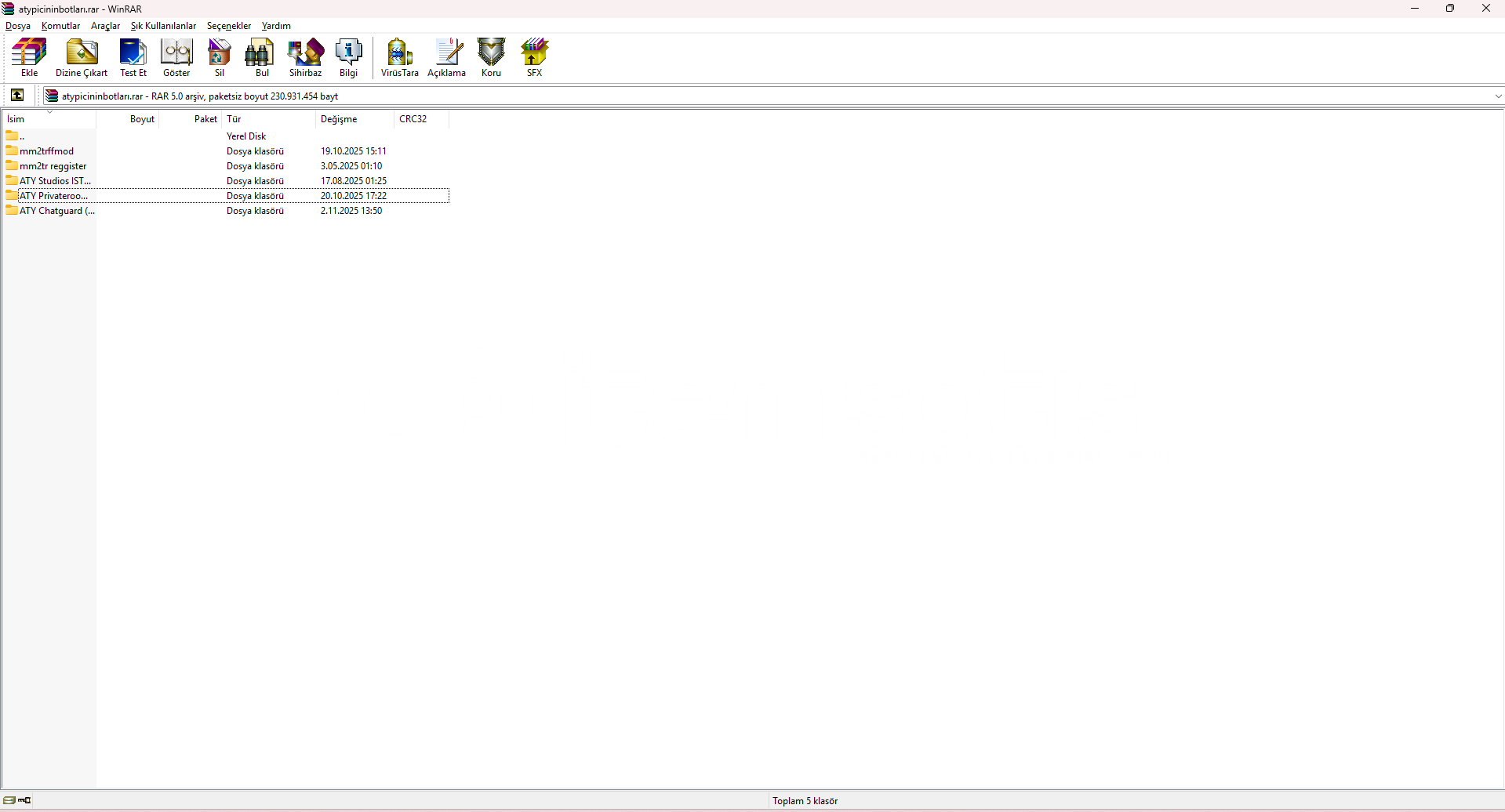This screenshot has height=812, width=1505.
Task: Click the mm2trffmod folder icon
Action: (12, 150)
